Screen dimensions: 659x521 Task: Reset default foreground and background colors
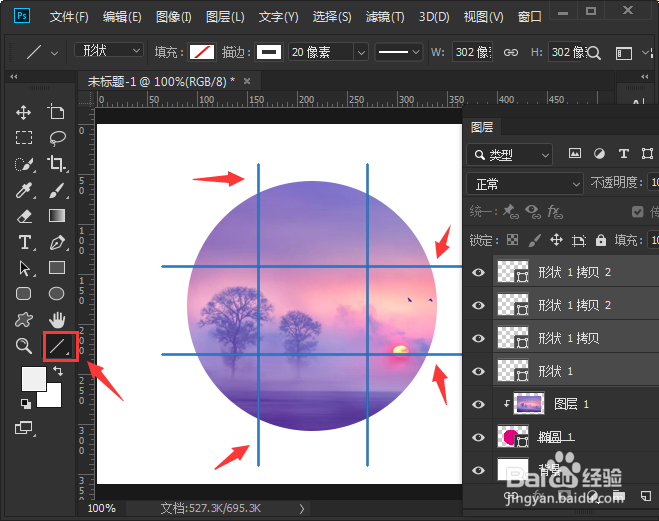(x=26, y=403)
